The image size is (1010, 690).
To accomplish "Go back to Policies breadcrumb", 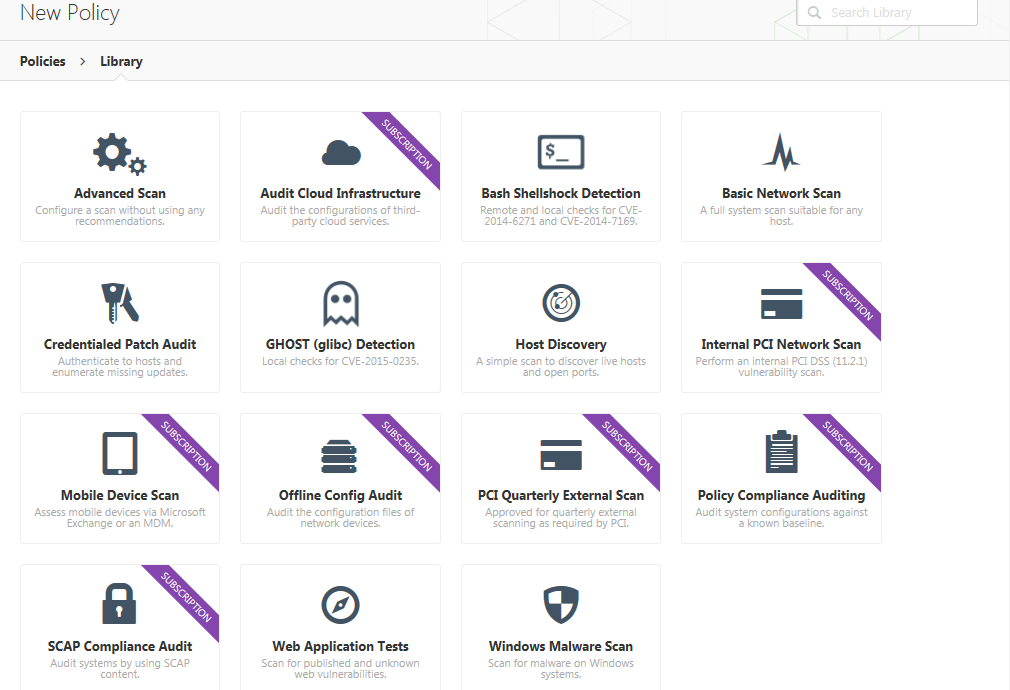I will pos(43,61).
